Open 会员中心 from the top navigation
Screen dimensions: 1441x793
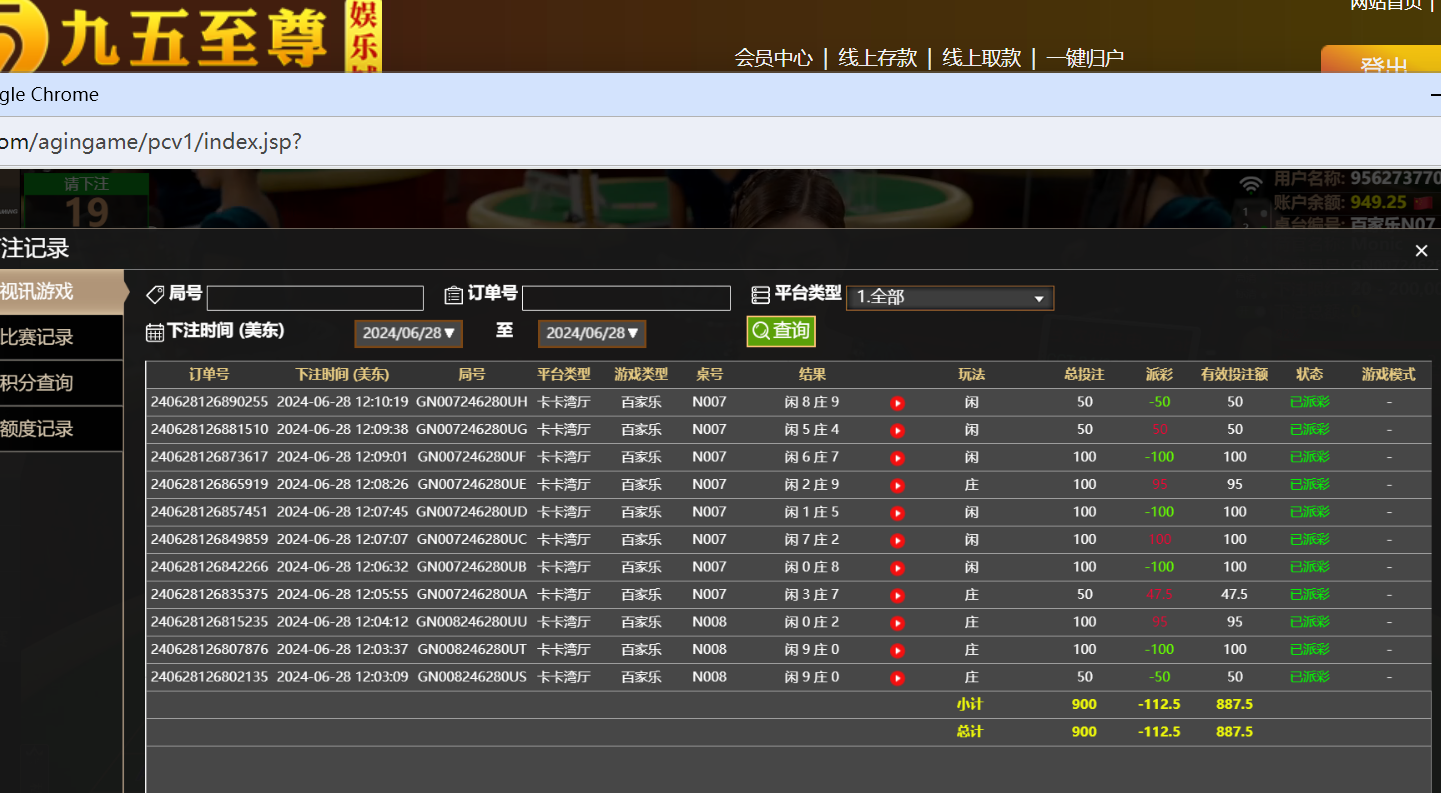773,58
